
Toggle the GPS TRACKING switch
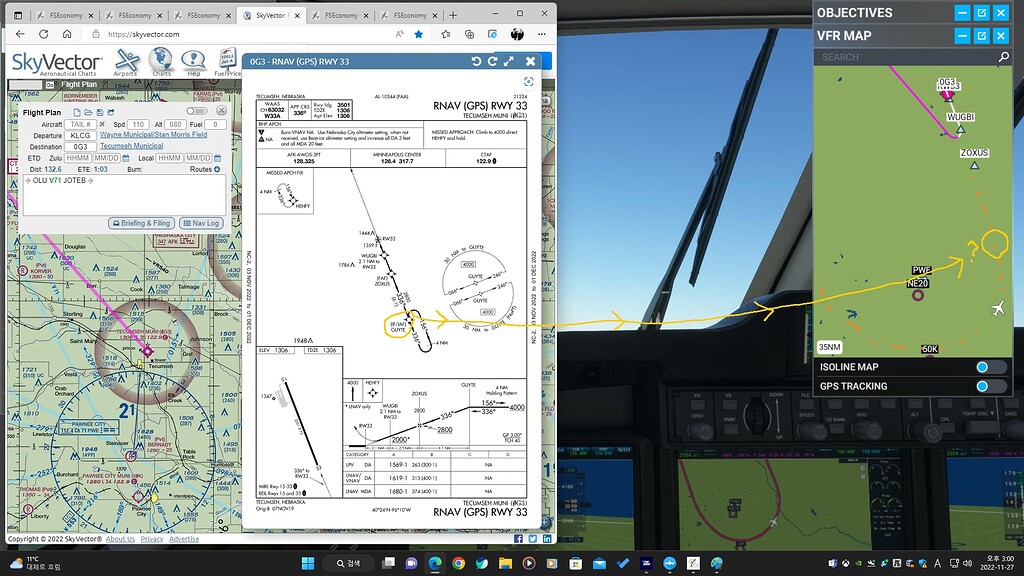coord(991,386)
